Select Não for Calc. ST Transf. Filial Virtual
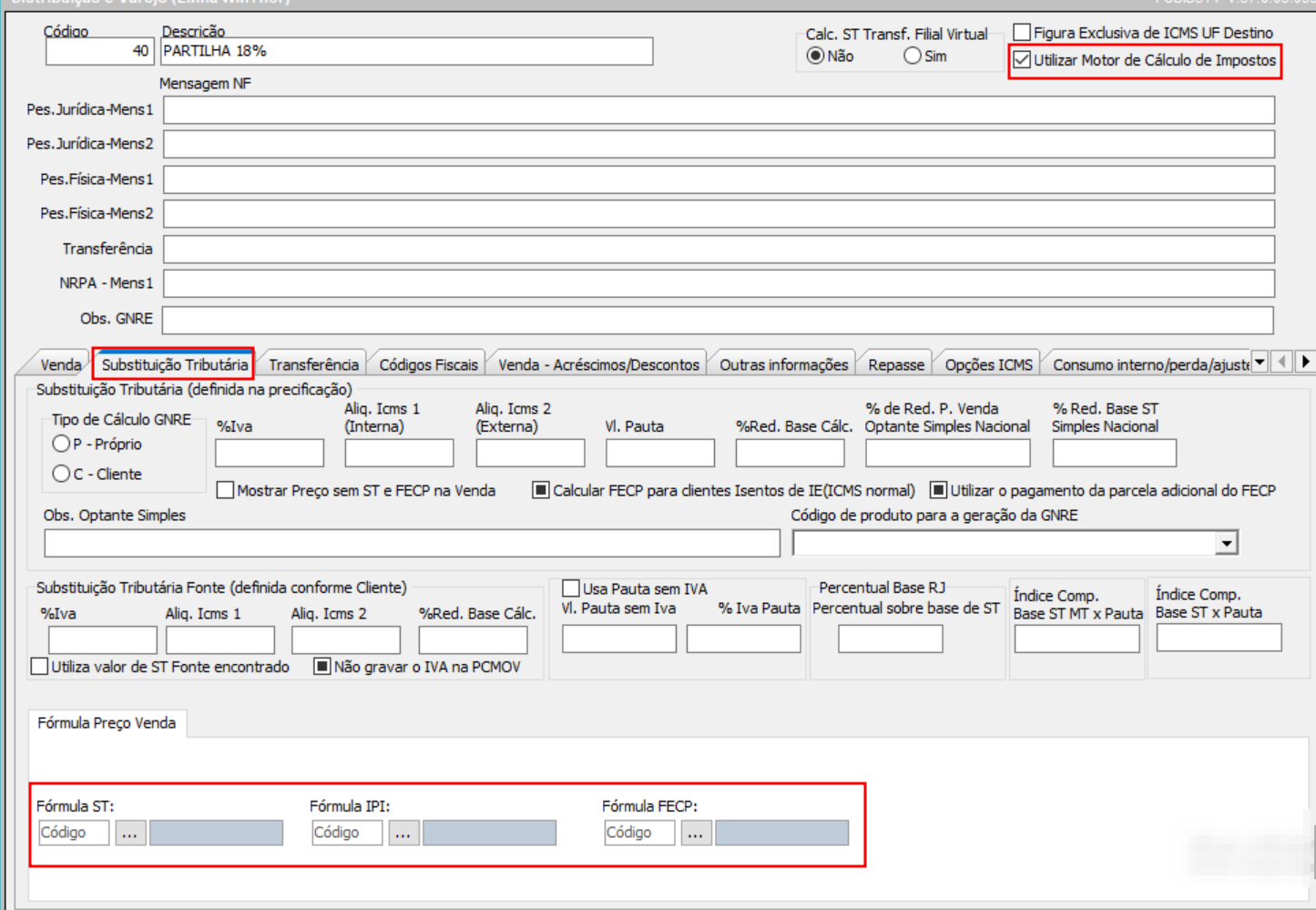1316x910 pixels. tap(816, 56)
